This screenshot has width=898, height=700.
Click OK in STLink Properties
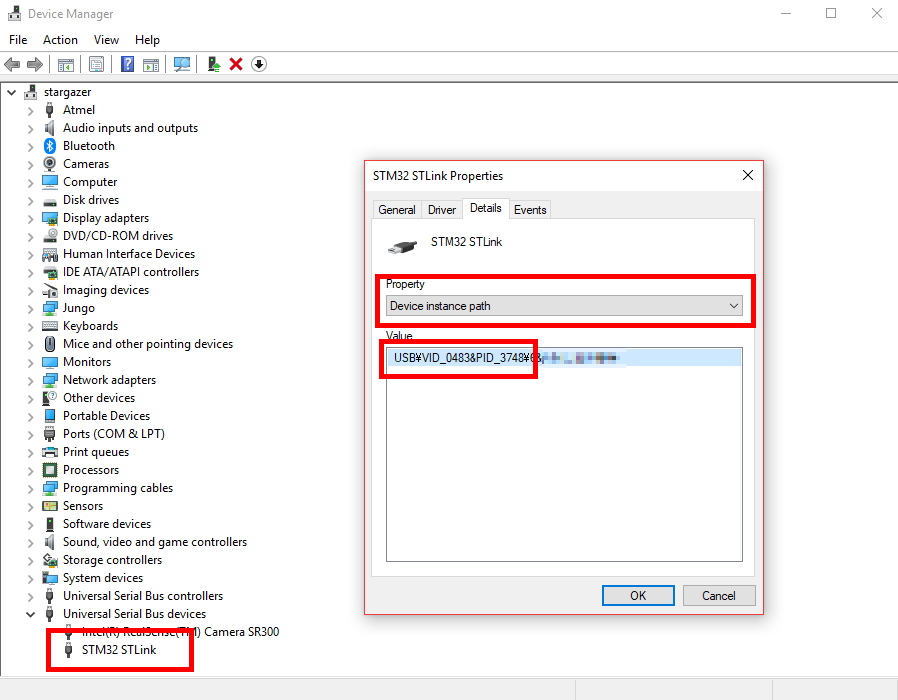(638, 596)
